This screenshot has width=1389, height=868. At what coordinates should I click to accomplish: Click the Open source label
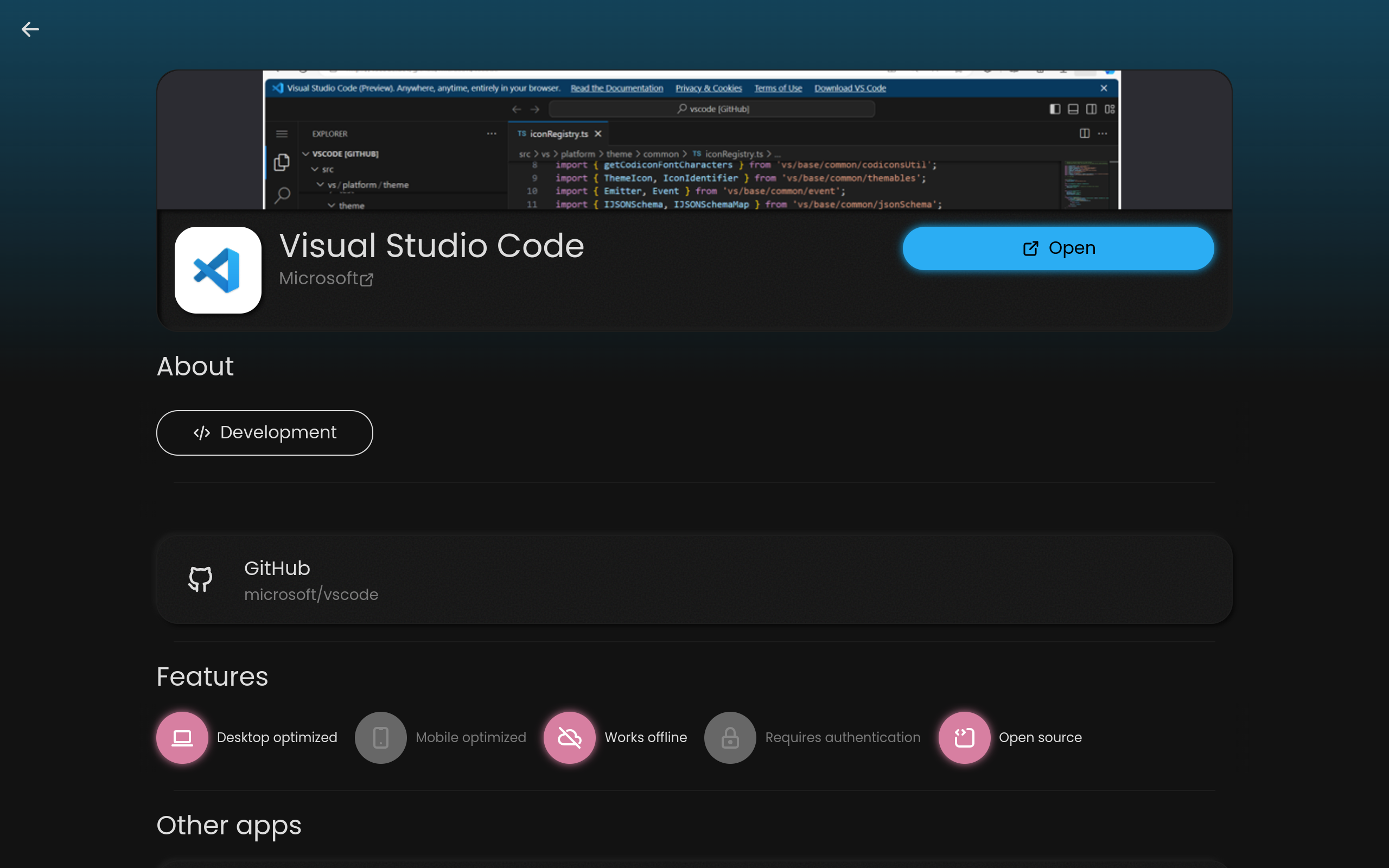point(1040,738)
